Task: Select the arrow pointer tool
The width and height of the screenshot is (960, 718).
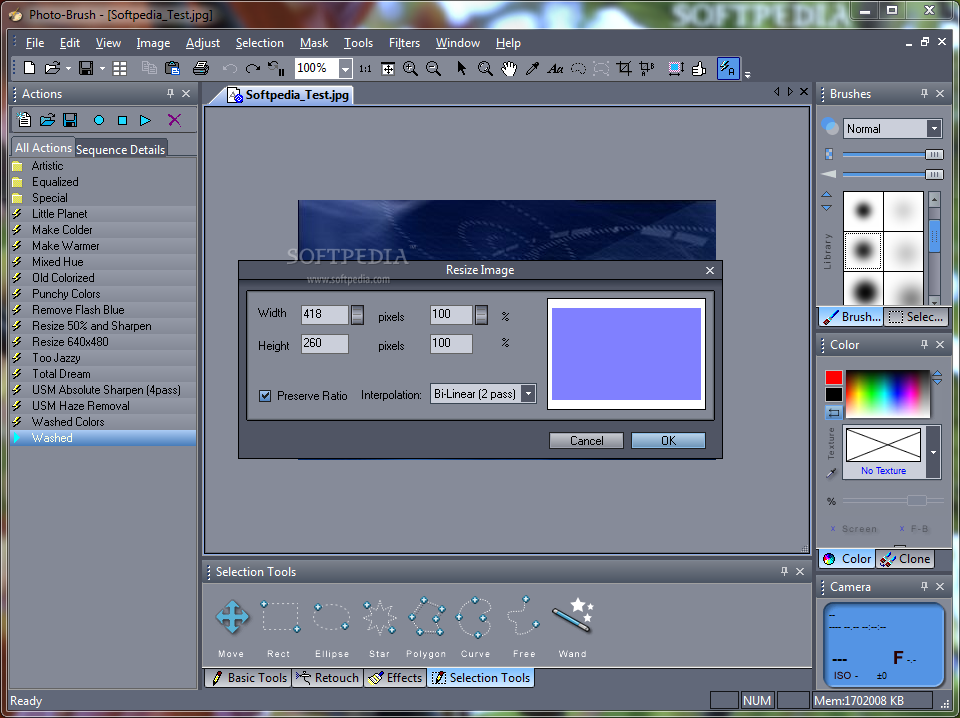Action: (x=462, y=68)
